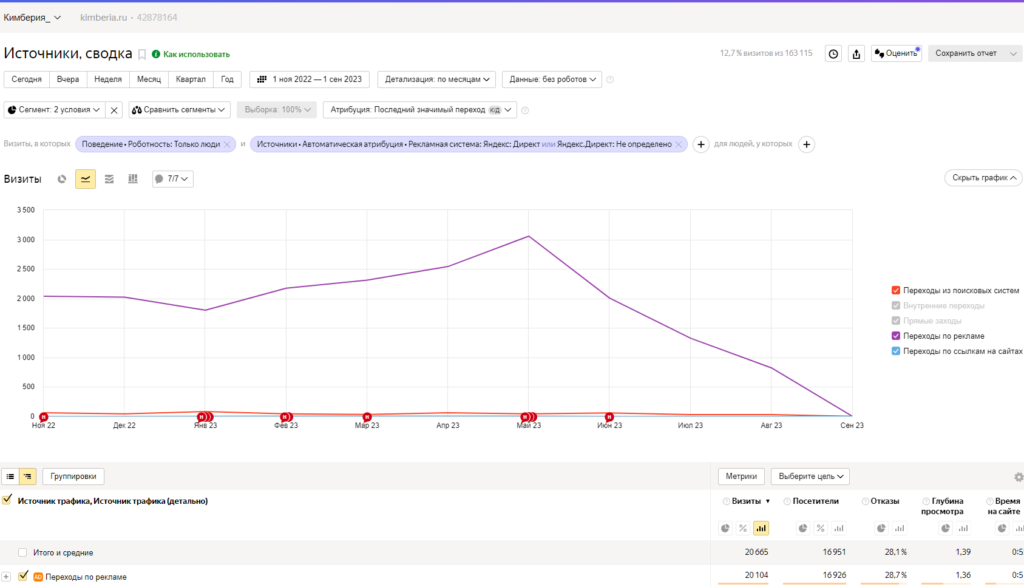Remove the Рекламная система Яндекс Директ filter chip
1024x587 pixels.
679,144
